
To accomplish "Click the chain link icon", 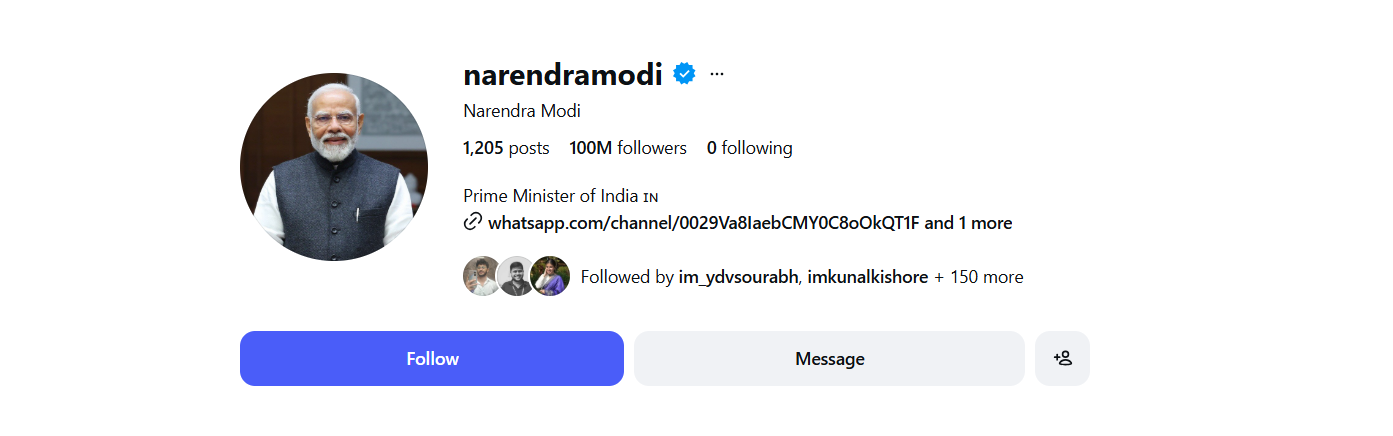I will [473, 222].
